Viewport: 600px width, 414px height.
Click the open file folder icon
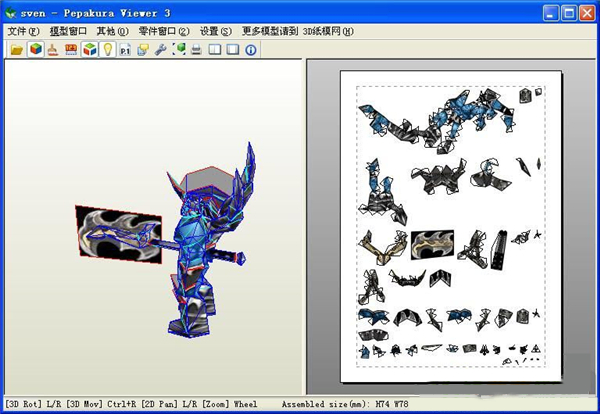(17, 49)
